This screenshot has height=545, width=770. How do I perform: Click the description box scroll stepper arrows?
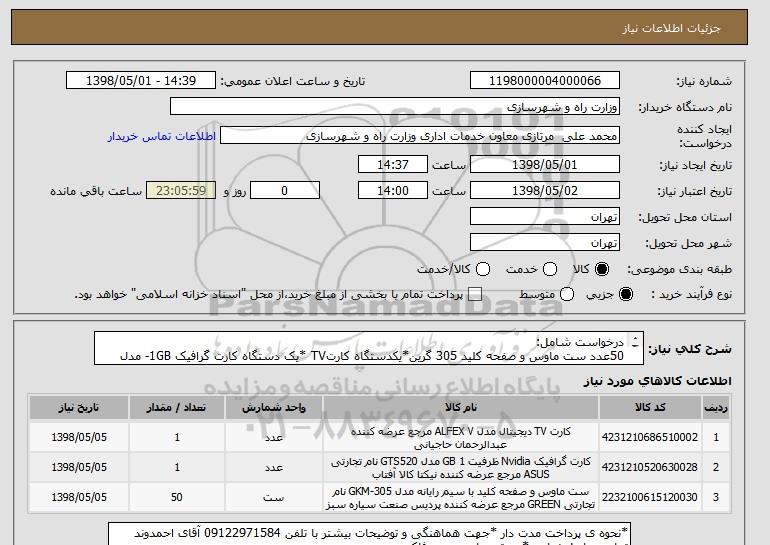point(635,341)
